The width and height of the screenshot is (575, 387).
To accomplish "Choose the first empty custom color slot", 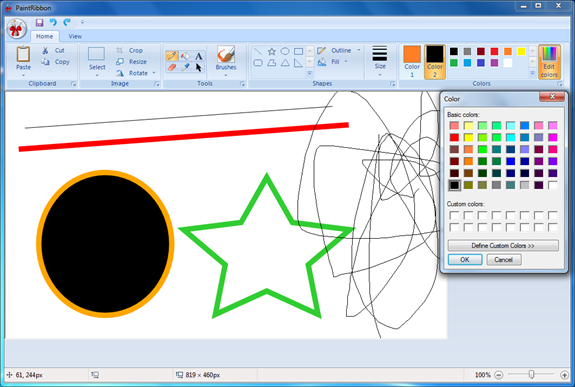I will [x=454, y=215].
